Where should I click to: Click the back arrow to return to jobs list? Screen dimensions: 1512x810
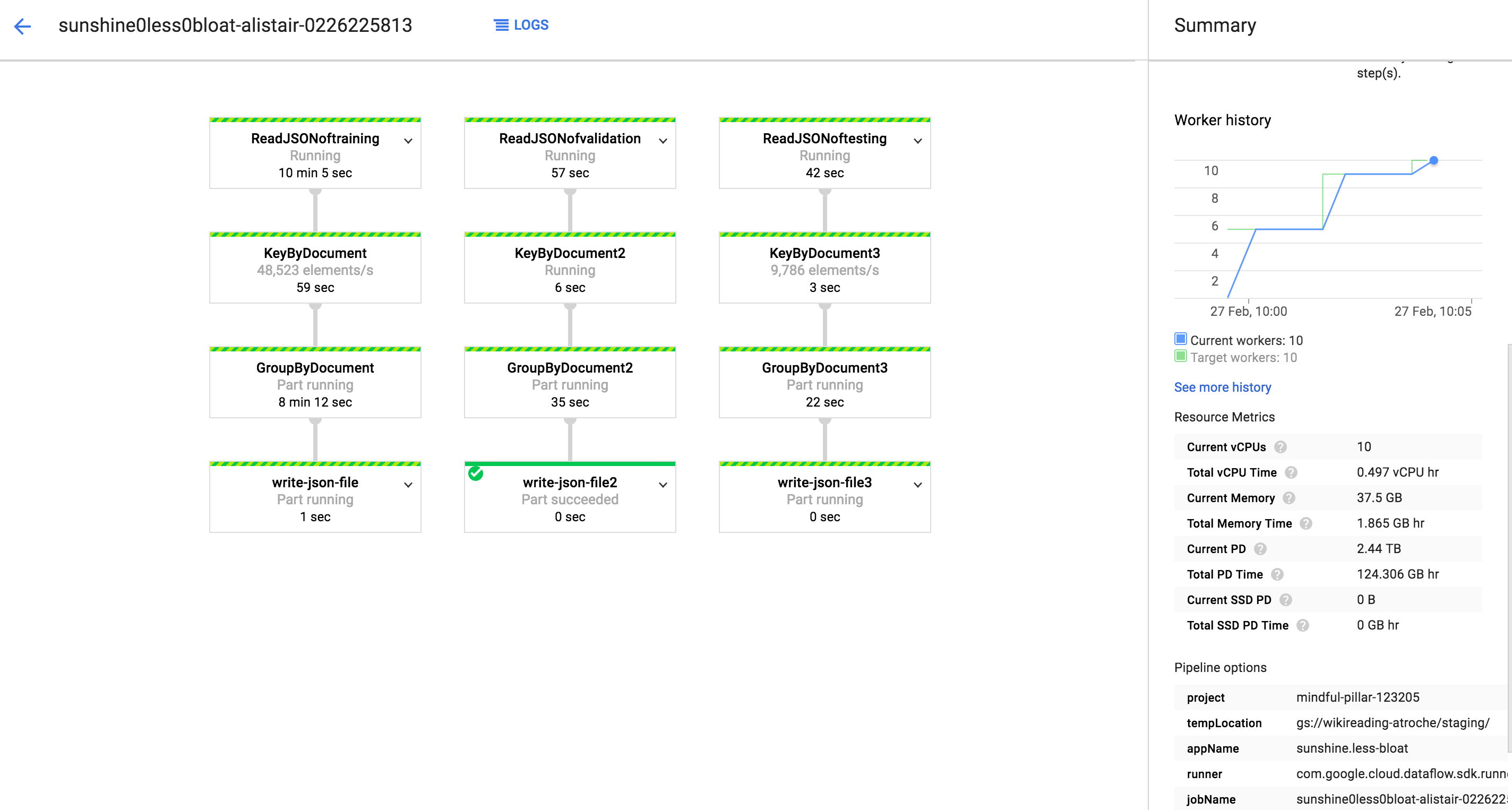pyautogui.click(x=22, y=26)
